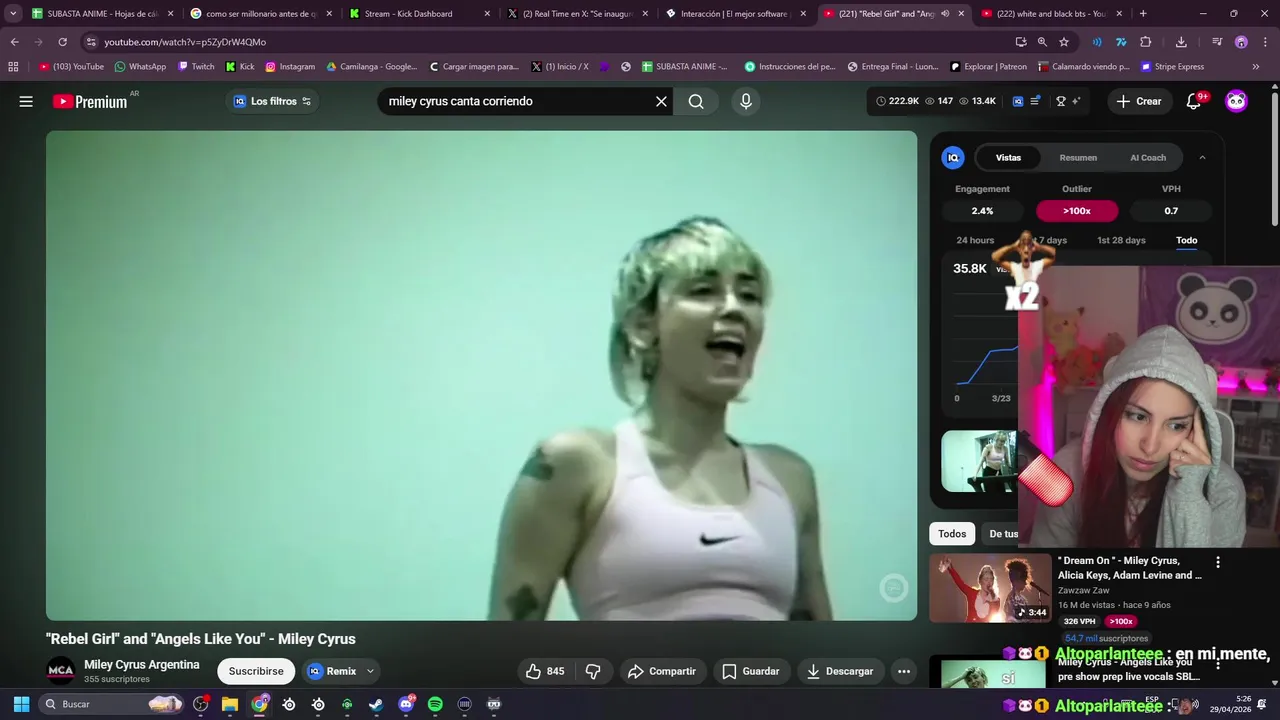Open Chrome three-dot menu
The height and width of the screenshot is (720, 1280).
click(x=1263, y=42)
